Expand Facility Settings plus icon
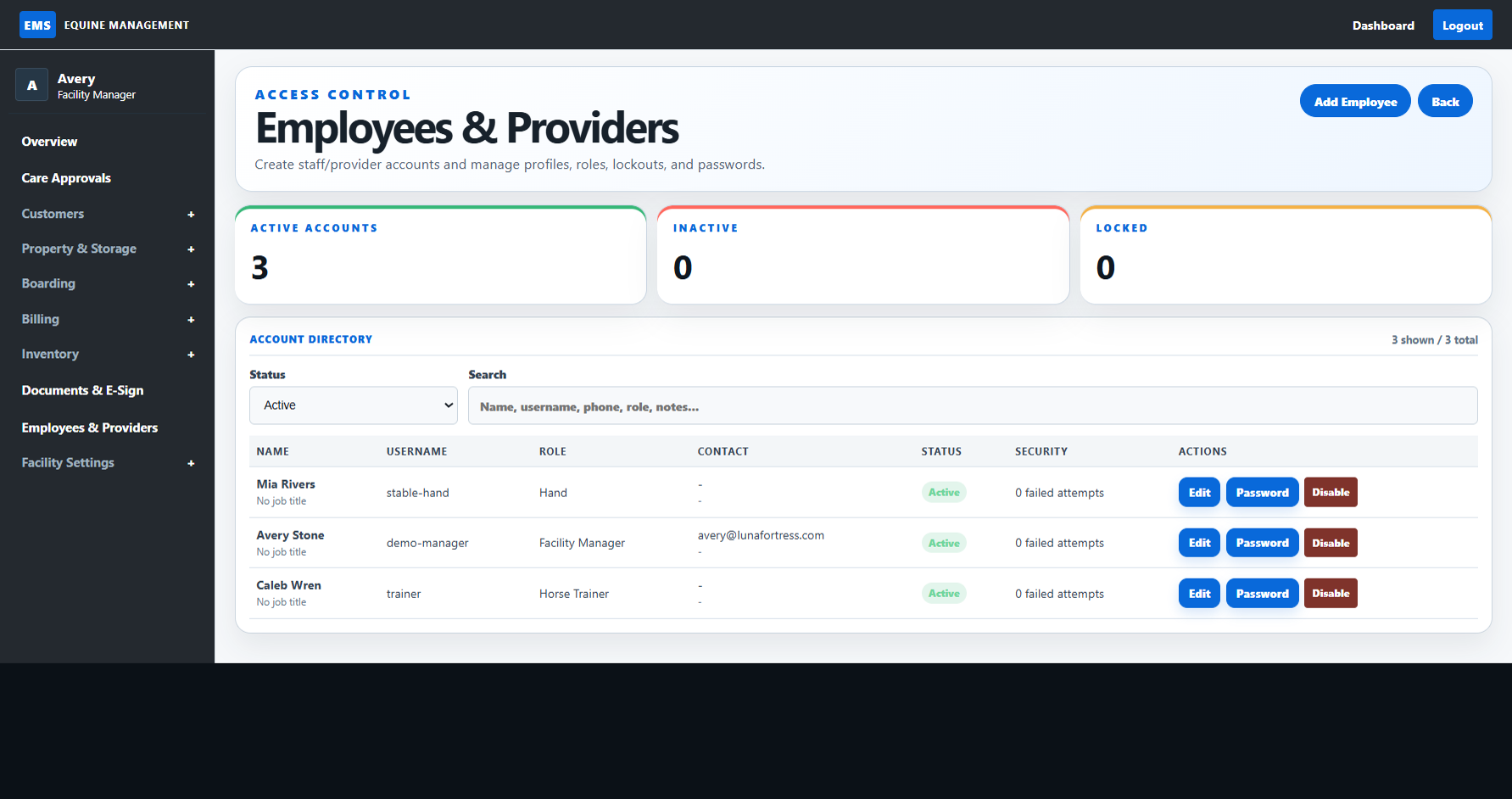The image size is (1512, 799). [191, 463]
